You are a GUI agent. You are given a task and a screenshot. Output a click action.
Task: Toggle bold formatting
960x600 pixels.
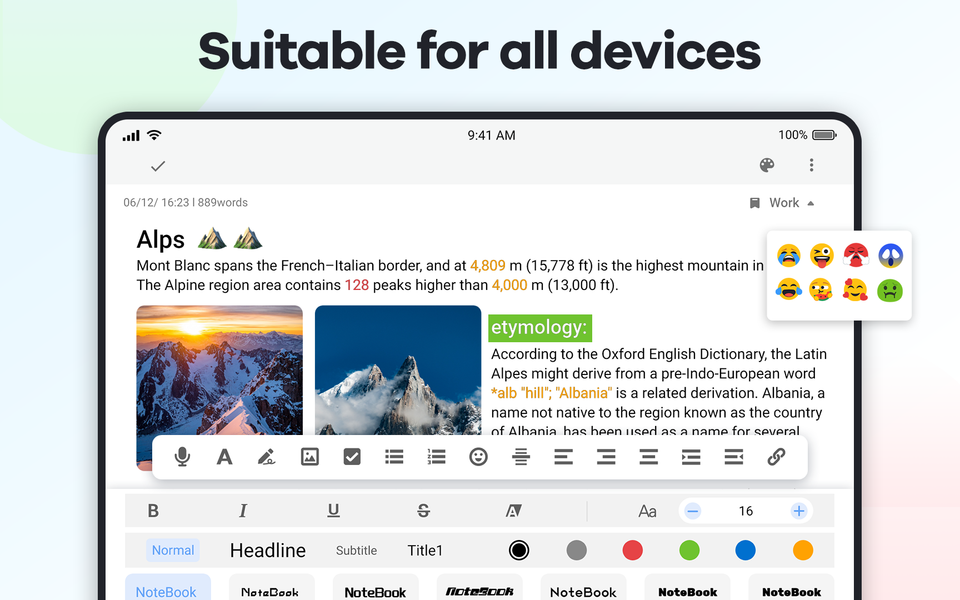[x=153, y=511]
